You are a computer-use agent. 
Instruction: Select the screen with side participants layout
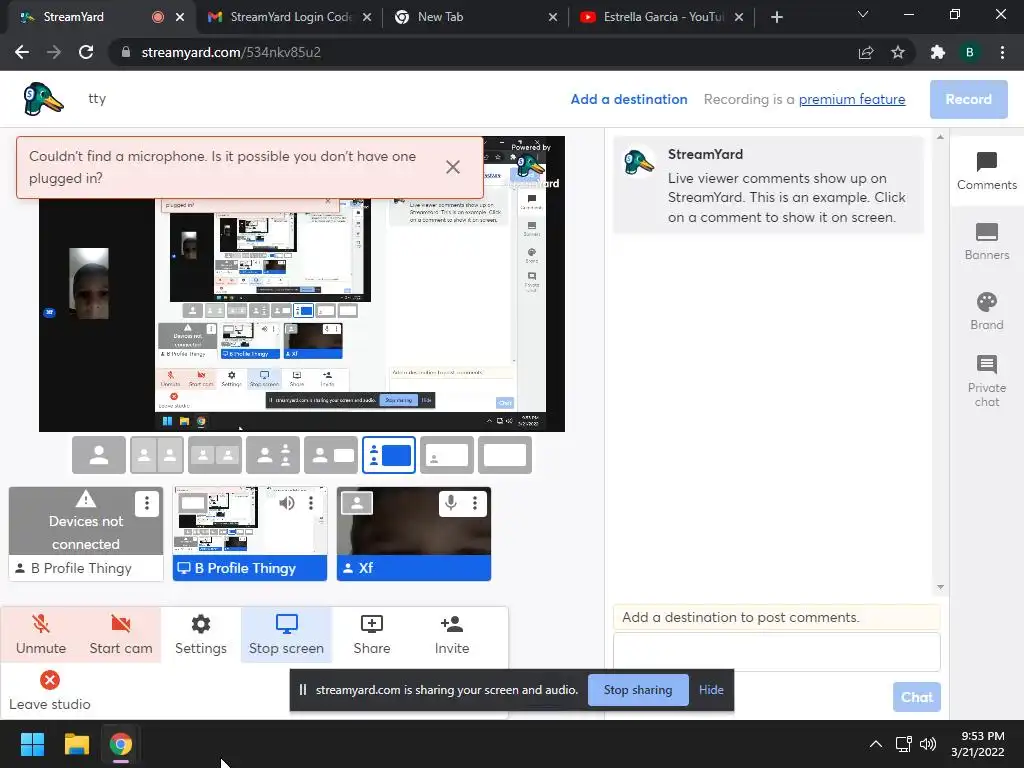(389, 455)
